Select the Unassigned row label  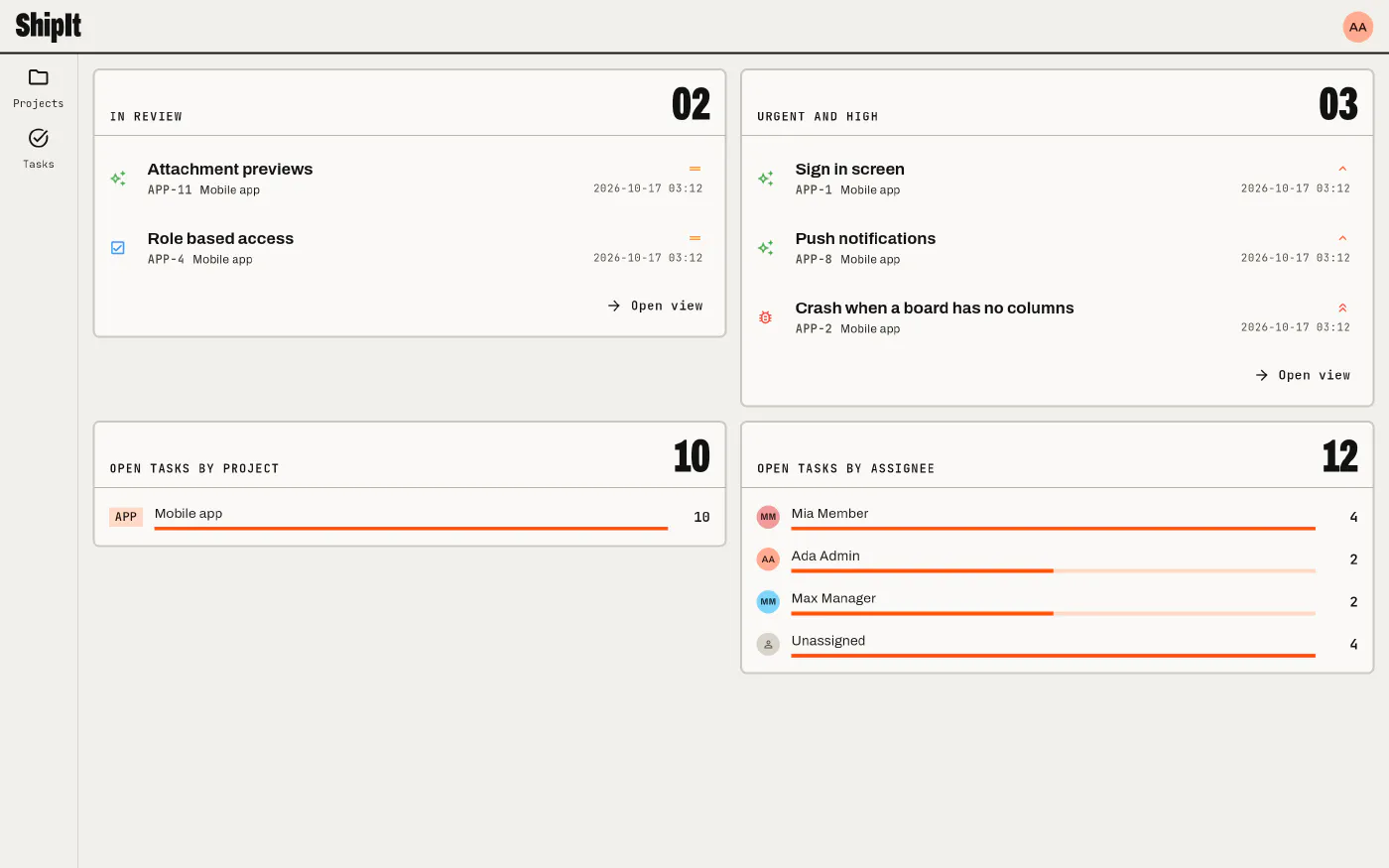[x=828, y=641]
